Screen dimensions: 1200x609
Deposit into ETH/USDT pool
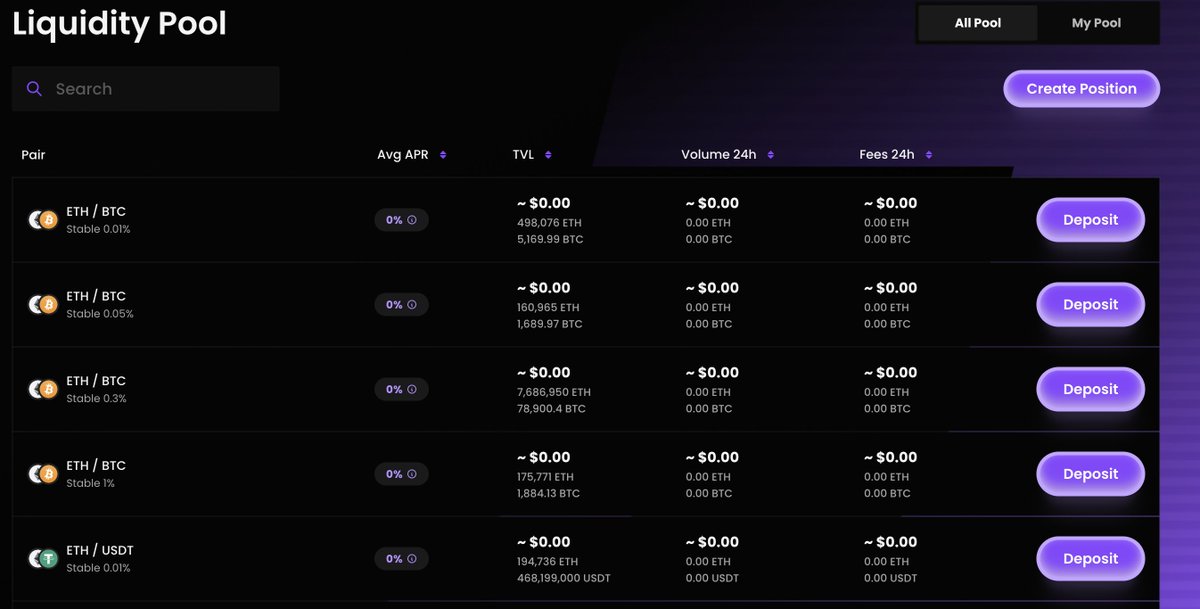pos(1090,559)
